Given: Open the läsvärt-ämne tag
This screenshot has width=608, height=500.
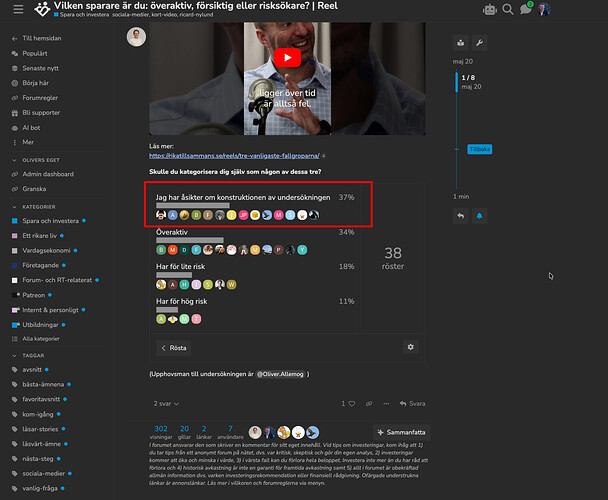Looking at the screenshot, I should point(41,443).
